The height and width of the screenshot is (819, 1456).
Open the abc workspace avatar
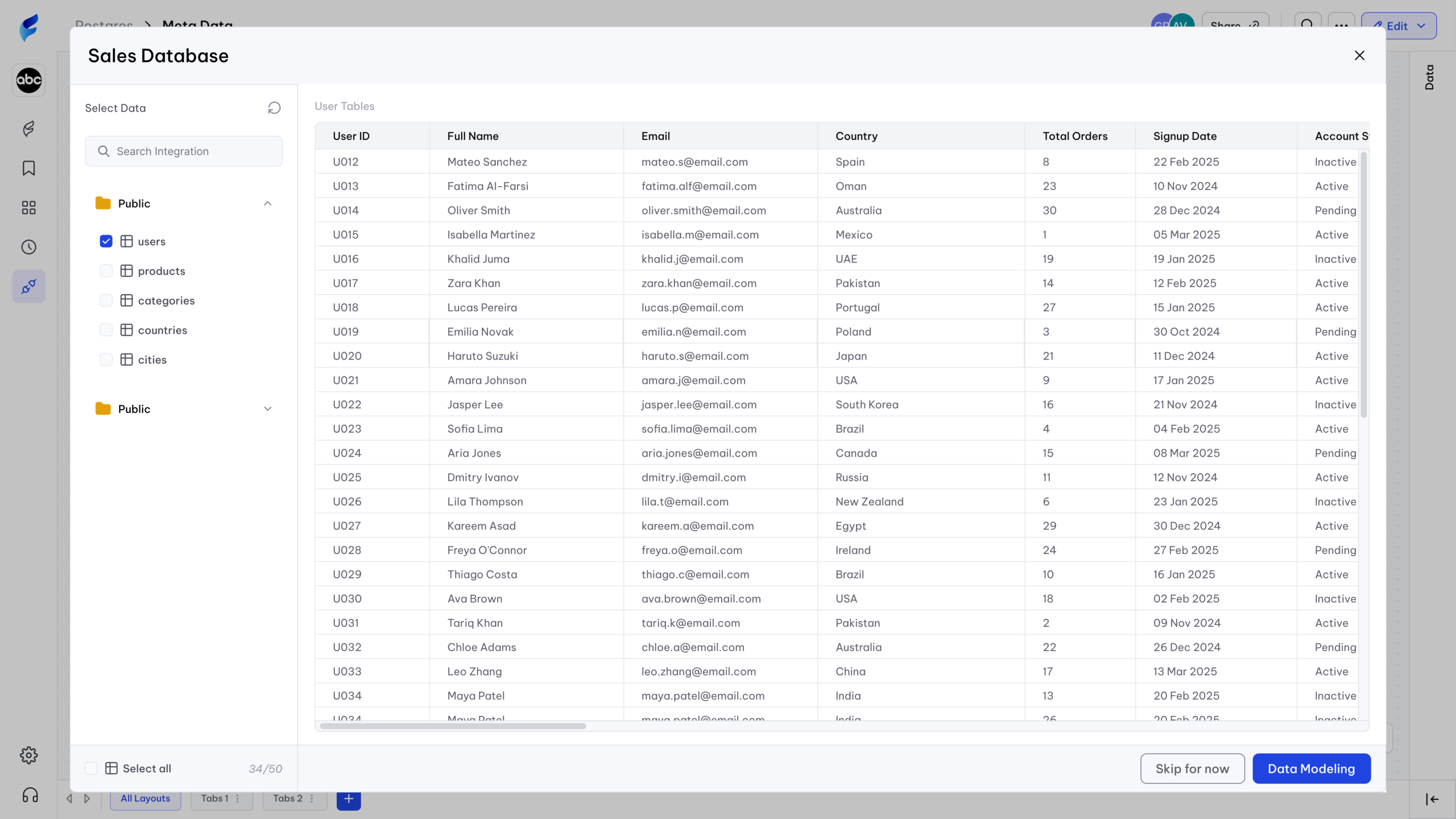29,80
